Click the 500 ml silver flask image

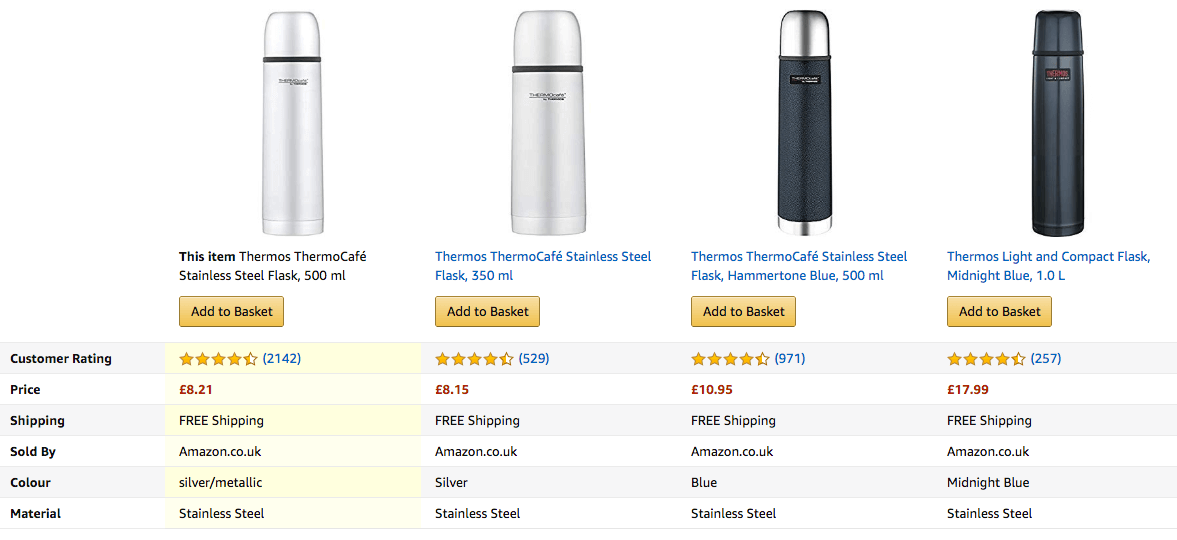click(293, 123)
